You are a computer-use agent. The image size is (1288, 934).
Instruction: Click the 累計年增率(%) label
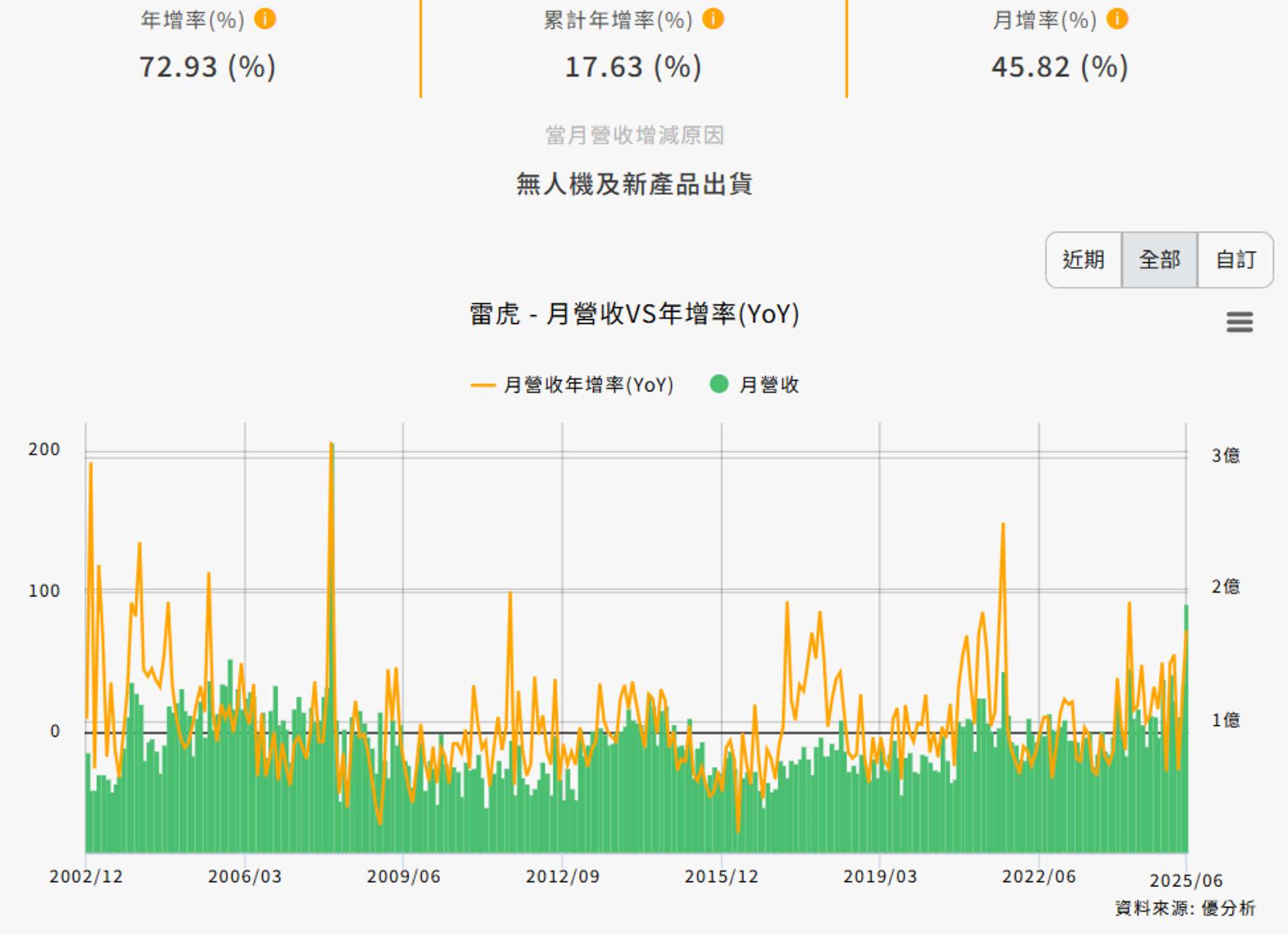pyautogui.click(x=618, y=20)
